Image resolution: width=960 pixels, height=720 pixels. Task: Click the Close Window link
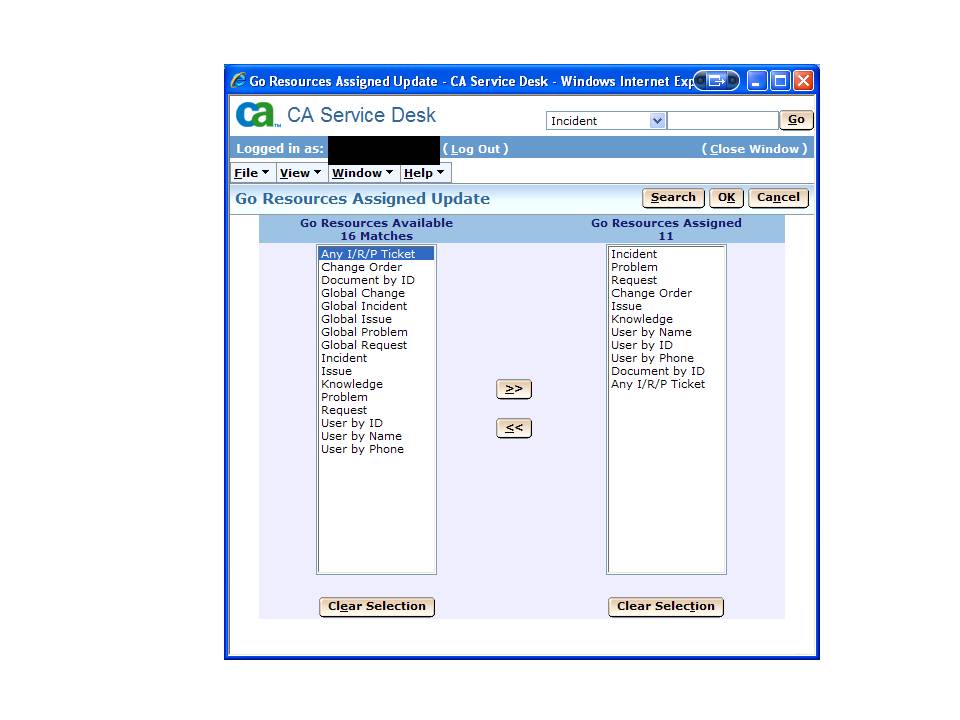tap(755, 149)
